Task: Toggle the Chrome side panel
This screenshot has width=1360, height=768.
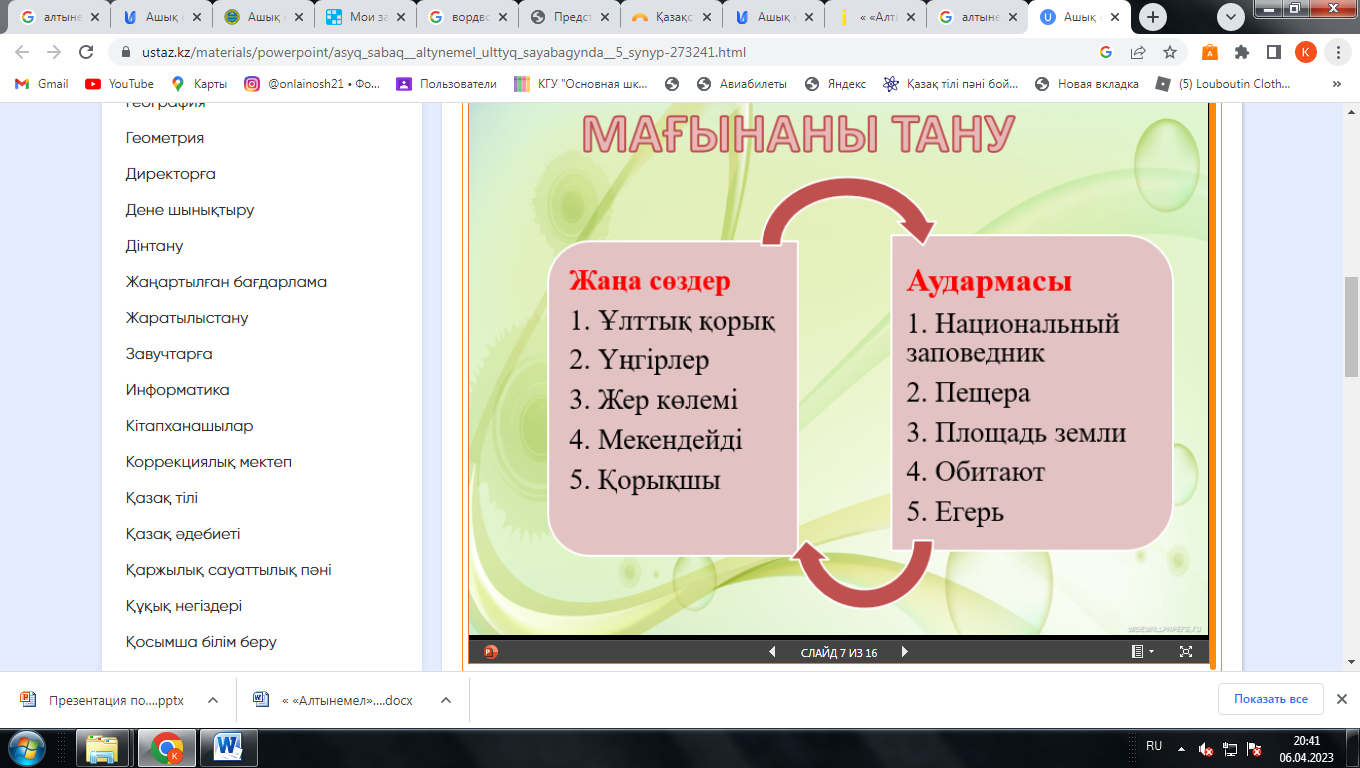Action: 1273,53
